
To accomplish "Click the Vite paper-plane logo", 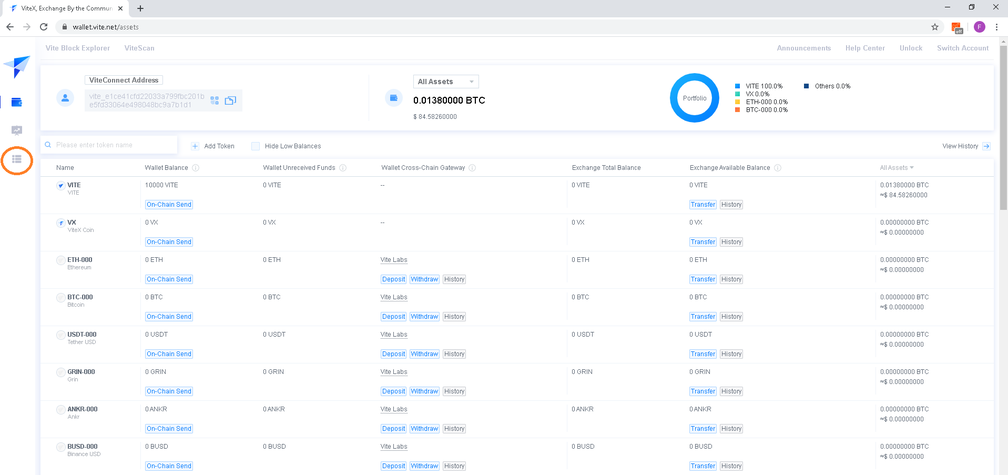I will 17,67.
